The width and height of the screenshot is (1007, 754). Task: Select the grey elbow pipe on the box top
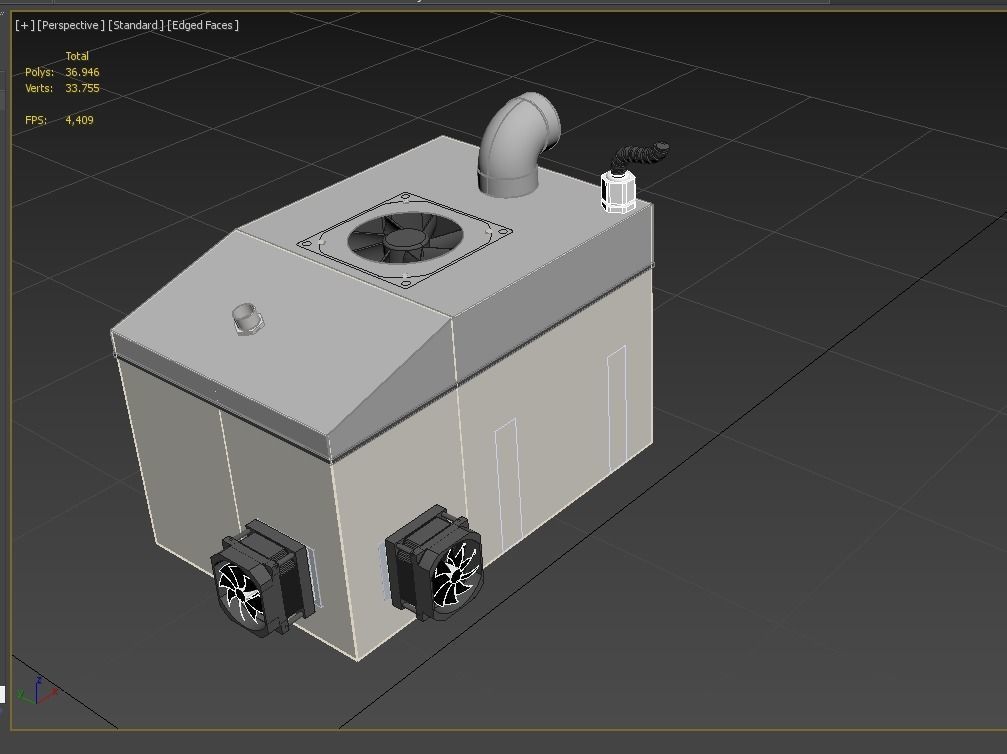(517, 145)
